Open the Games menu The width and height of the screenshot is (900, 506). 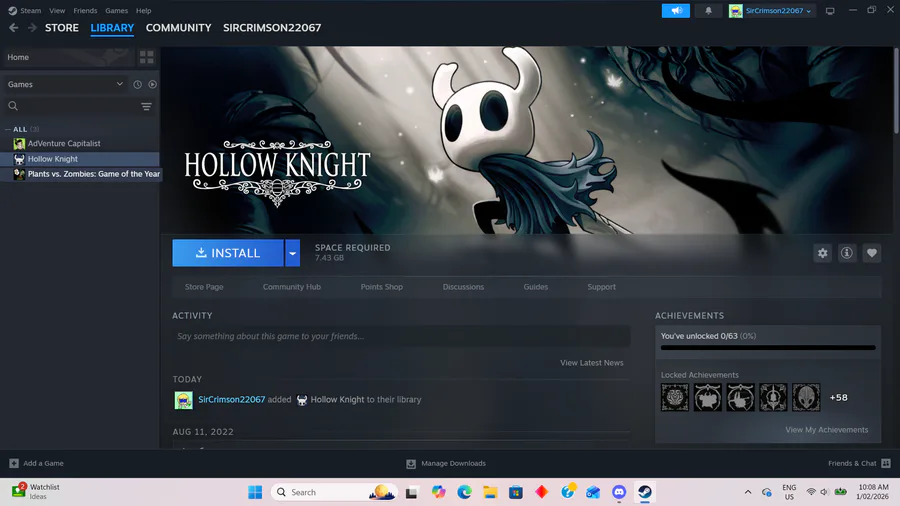click(117, 10)
